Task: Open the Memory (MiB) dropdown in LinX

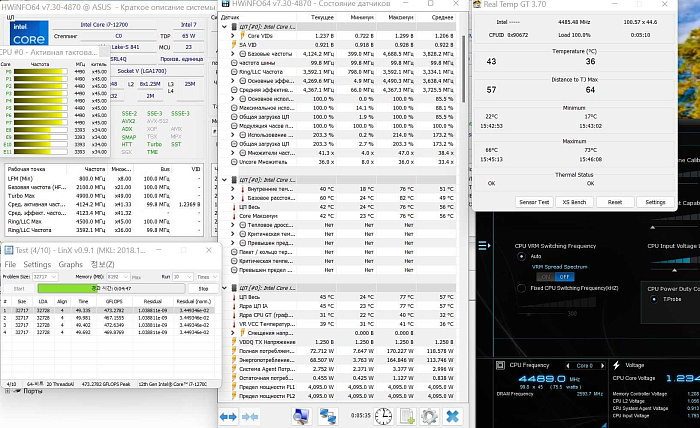Action: 118,277
